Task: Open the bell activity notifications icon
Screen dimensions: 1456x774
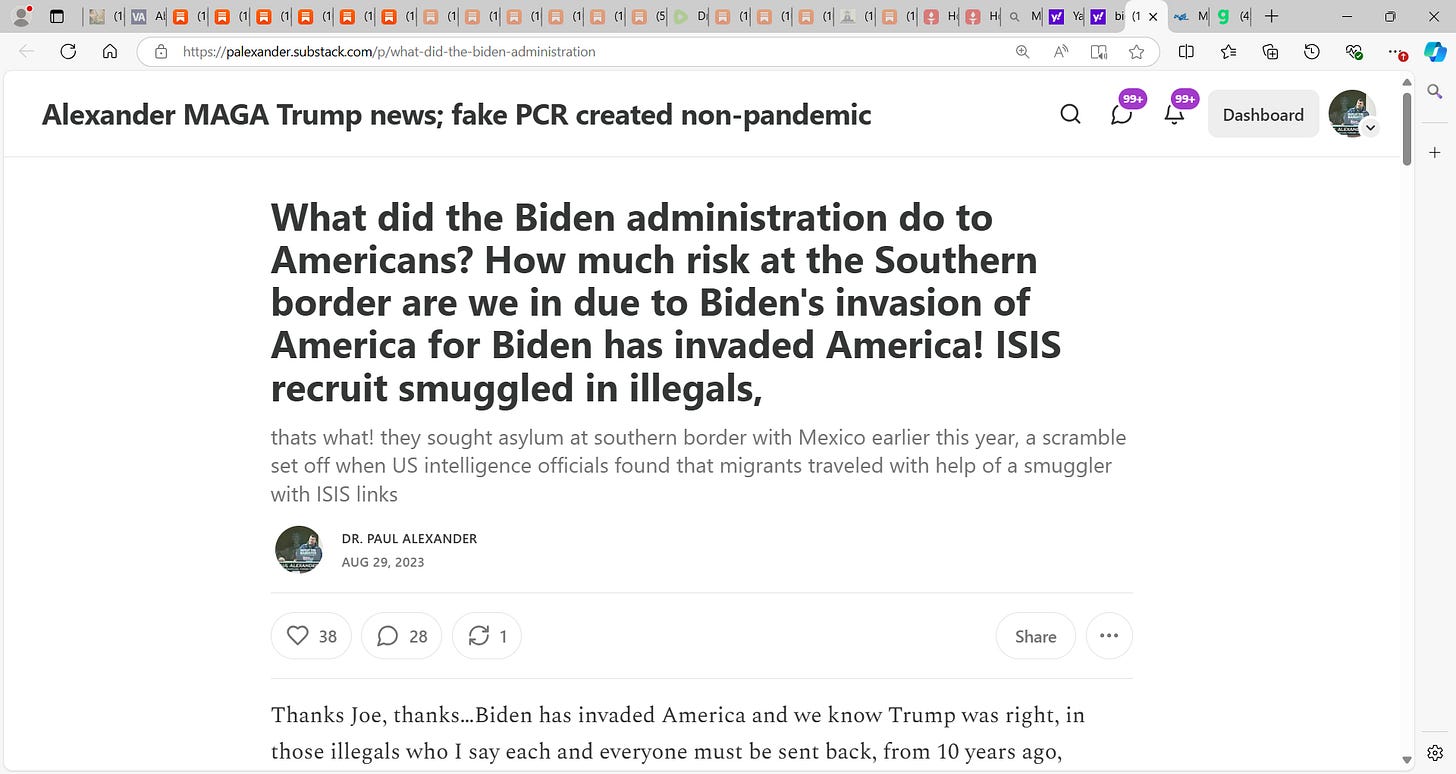Action: click(x=1174, y=114)
